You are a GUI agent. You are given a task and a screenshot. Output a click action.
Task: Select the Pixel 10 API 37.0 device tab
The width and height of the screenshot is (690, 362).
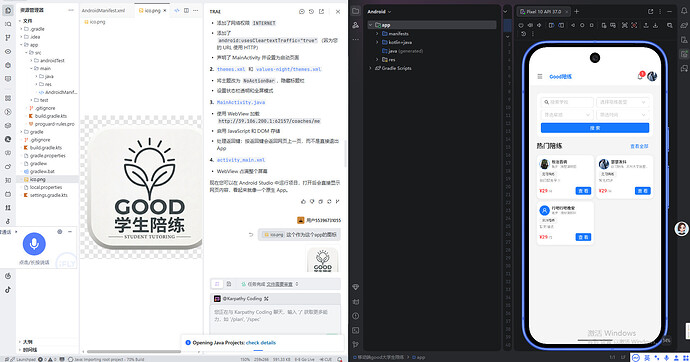[x=544, y=11]
